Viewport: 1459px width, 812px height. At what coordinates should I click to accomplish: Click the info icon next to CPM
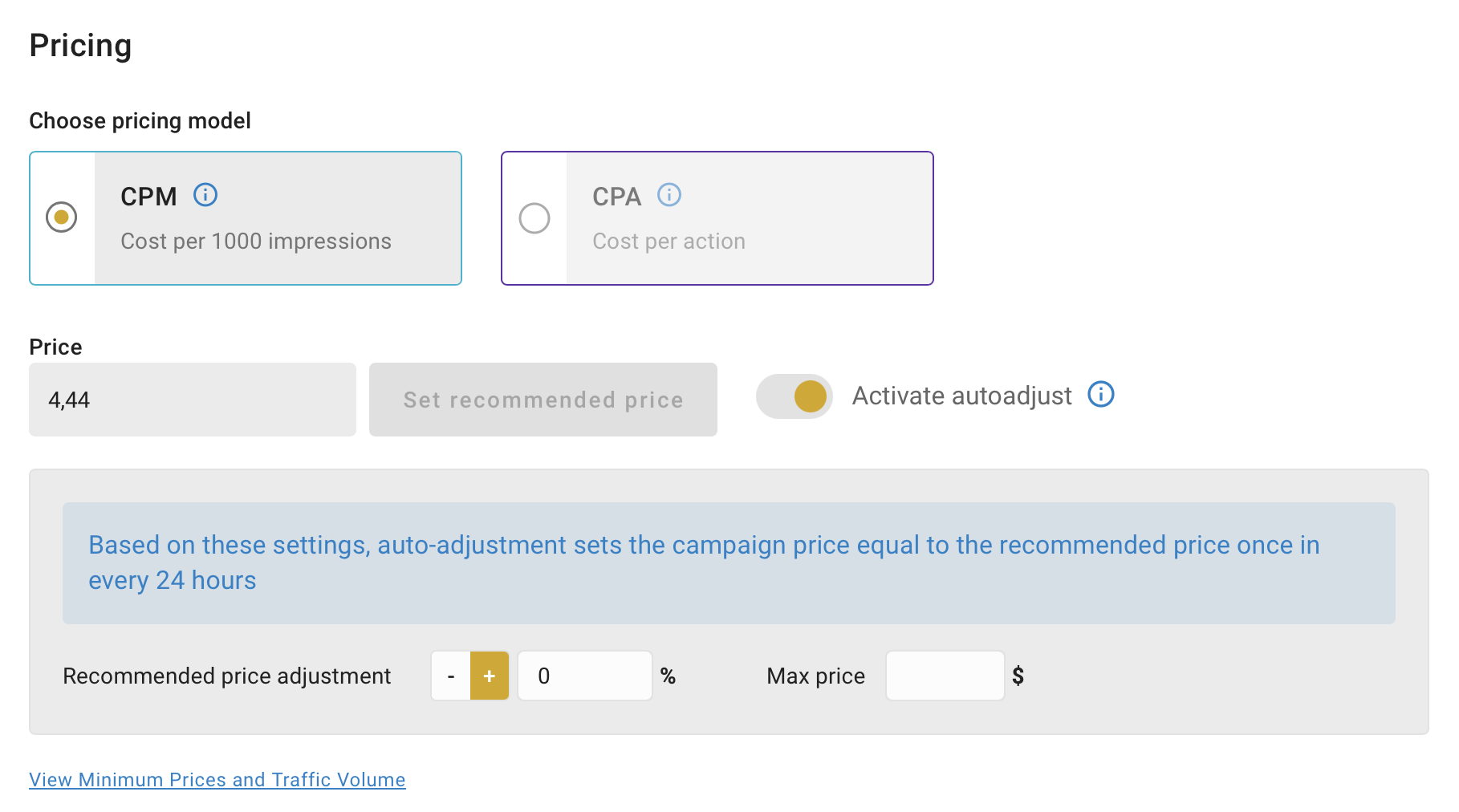point(205,195)
